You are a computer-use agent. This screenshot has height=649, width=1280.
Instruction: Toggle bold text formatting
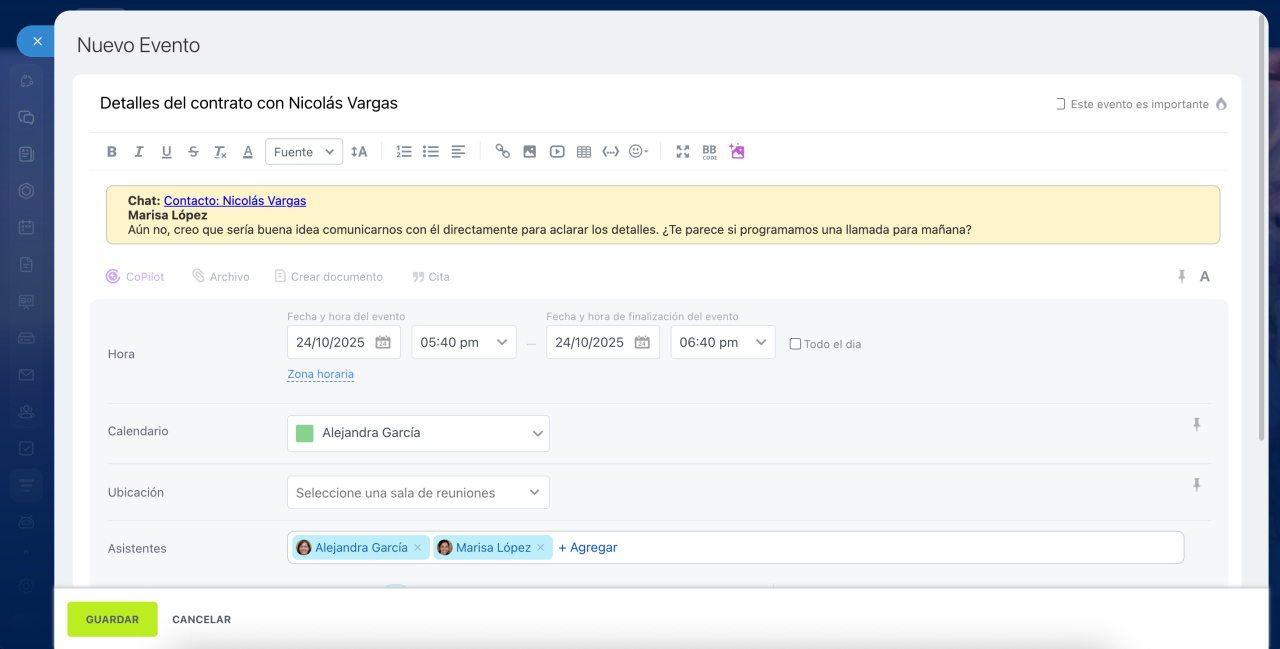coord(112,152)
